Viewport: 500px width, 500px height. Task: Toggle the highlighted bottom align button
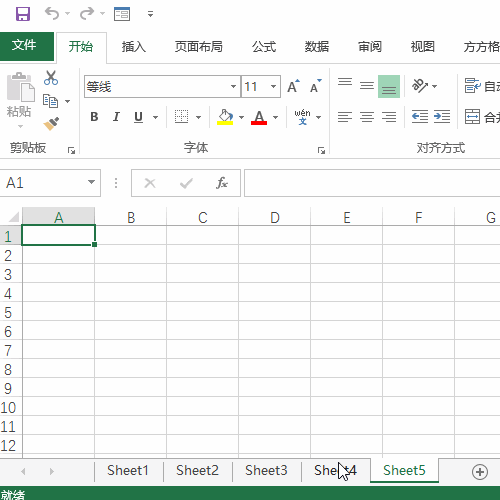click(x=389, y=87)
